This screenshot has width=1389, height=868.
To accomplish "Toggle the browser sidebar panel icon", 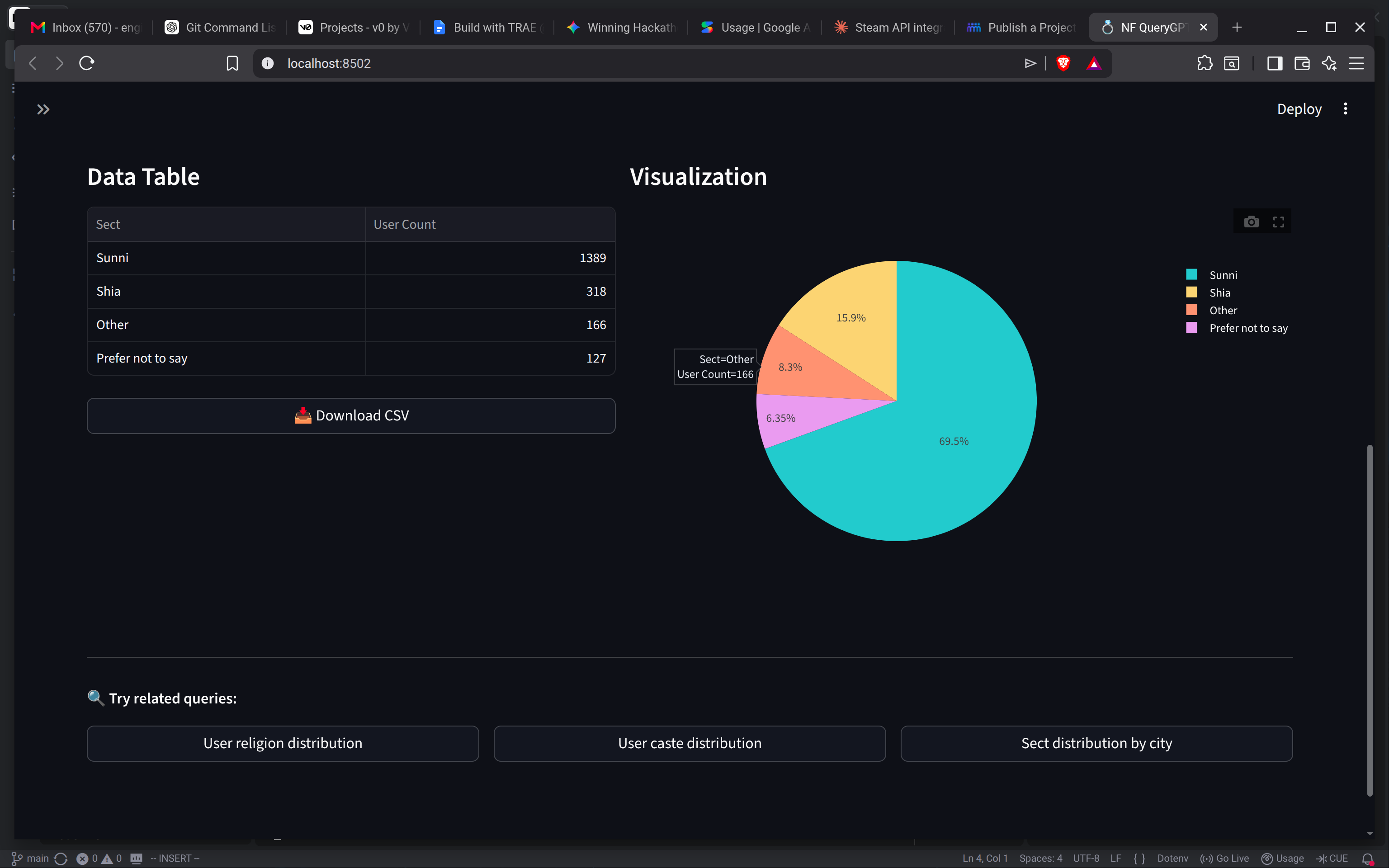I will point(1274,63).
